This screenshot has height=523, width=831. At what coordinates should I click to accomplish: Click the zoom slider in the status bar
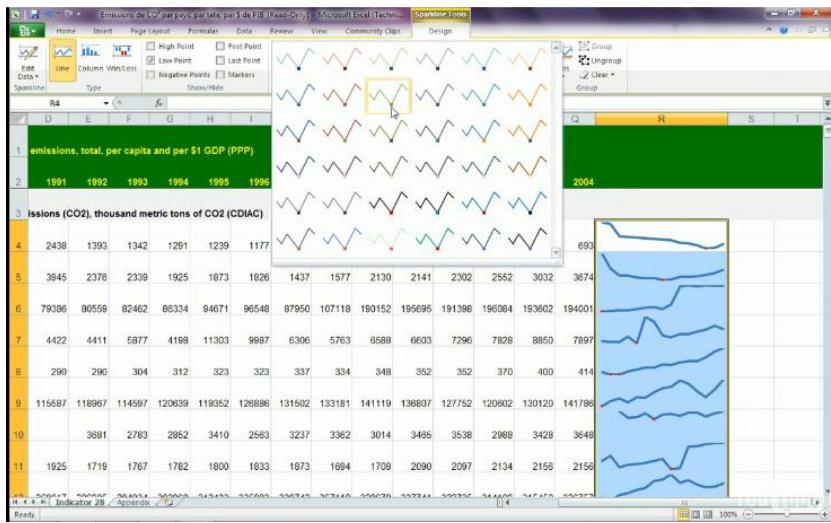coord(786,515)
